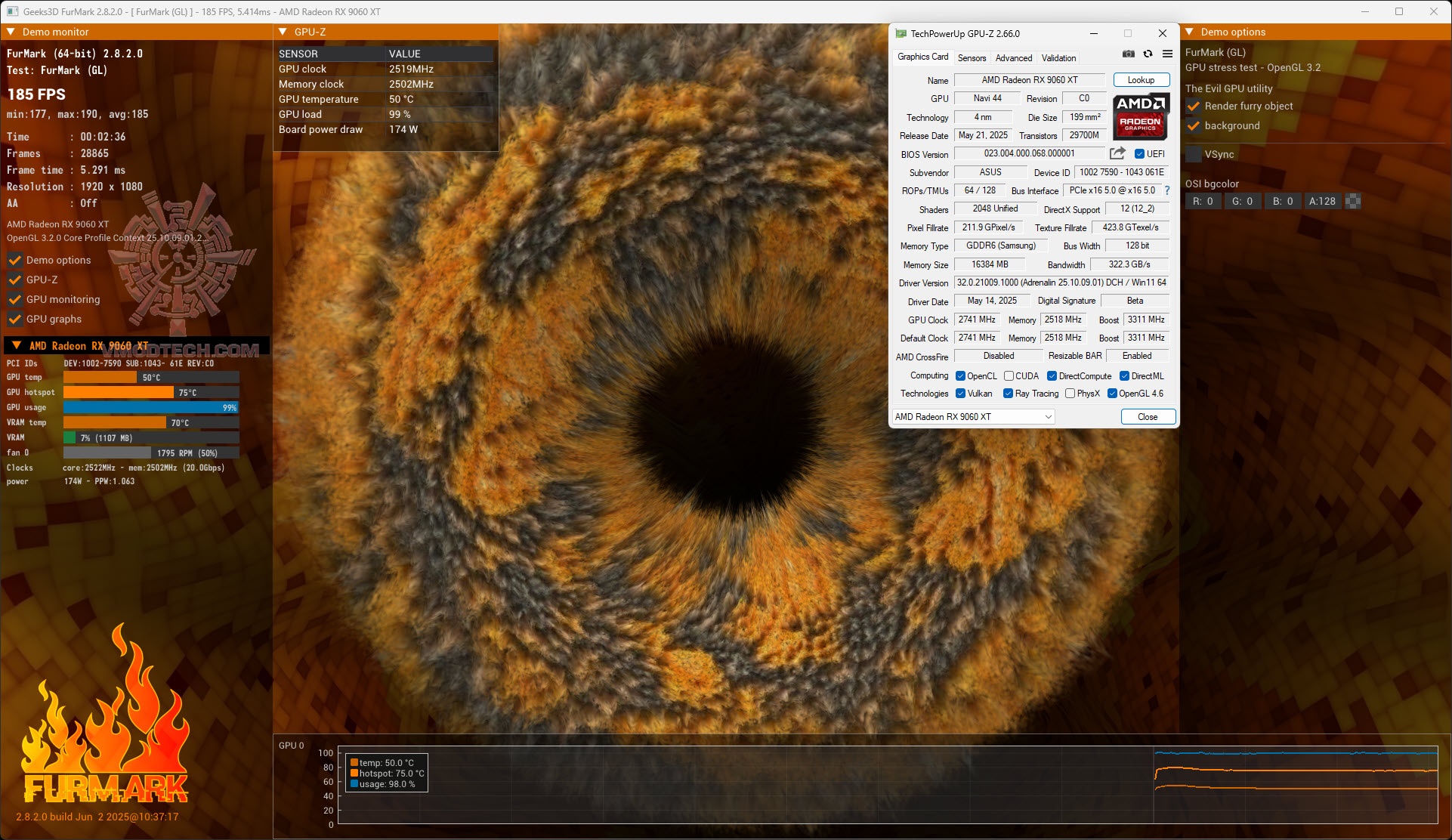Screen dimensions: 1452x840
Task: Open the GPU-Z hamburger menu
Action: (x=1167, y=54)
